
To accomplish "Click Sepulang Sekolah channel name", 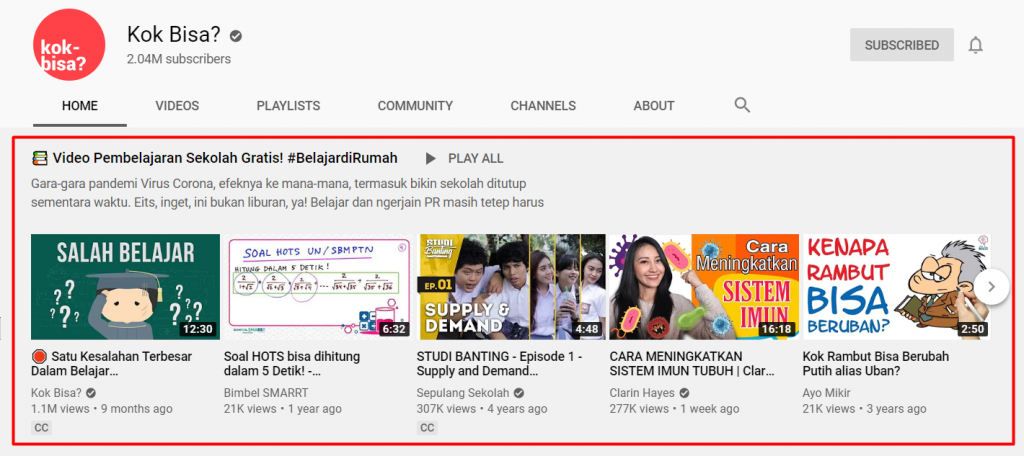I will [463, 393].
